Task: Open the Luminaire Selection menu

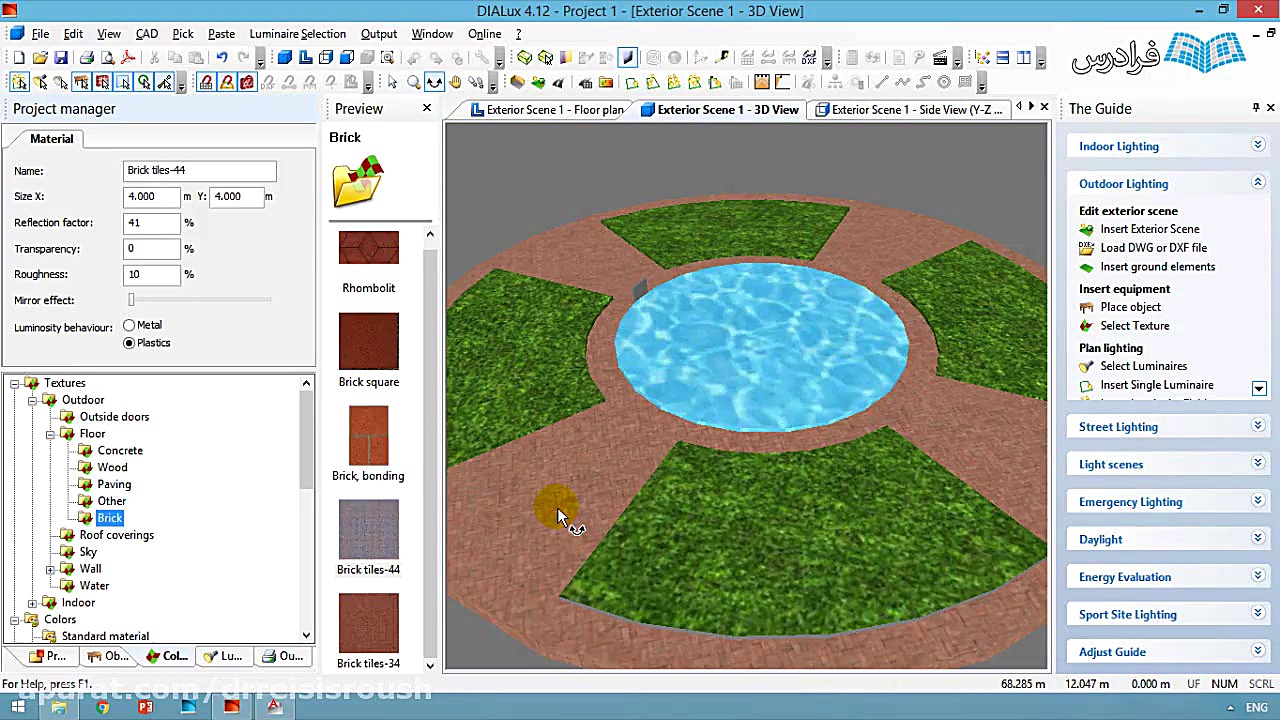Action: 297,34
